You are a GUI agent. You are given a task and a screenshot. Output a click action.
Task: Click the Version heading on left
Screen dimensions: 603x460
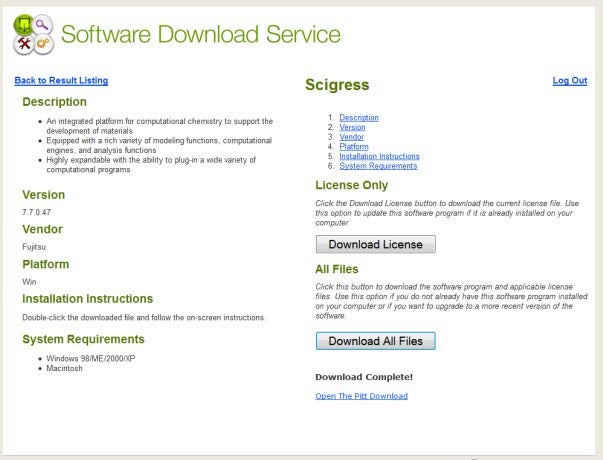coord(43,195)
